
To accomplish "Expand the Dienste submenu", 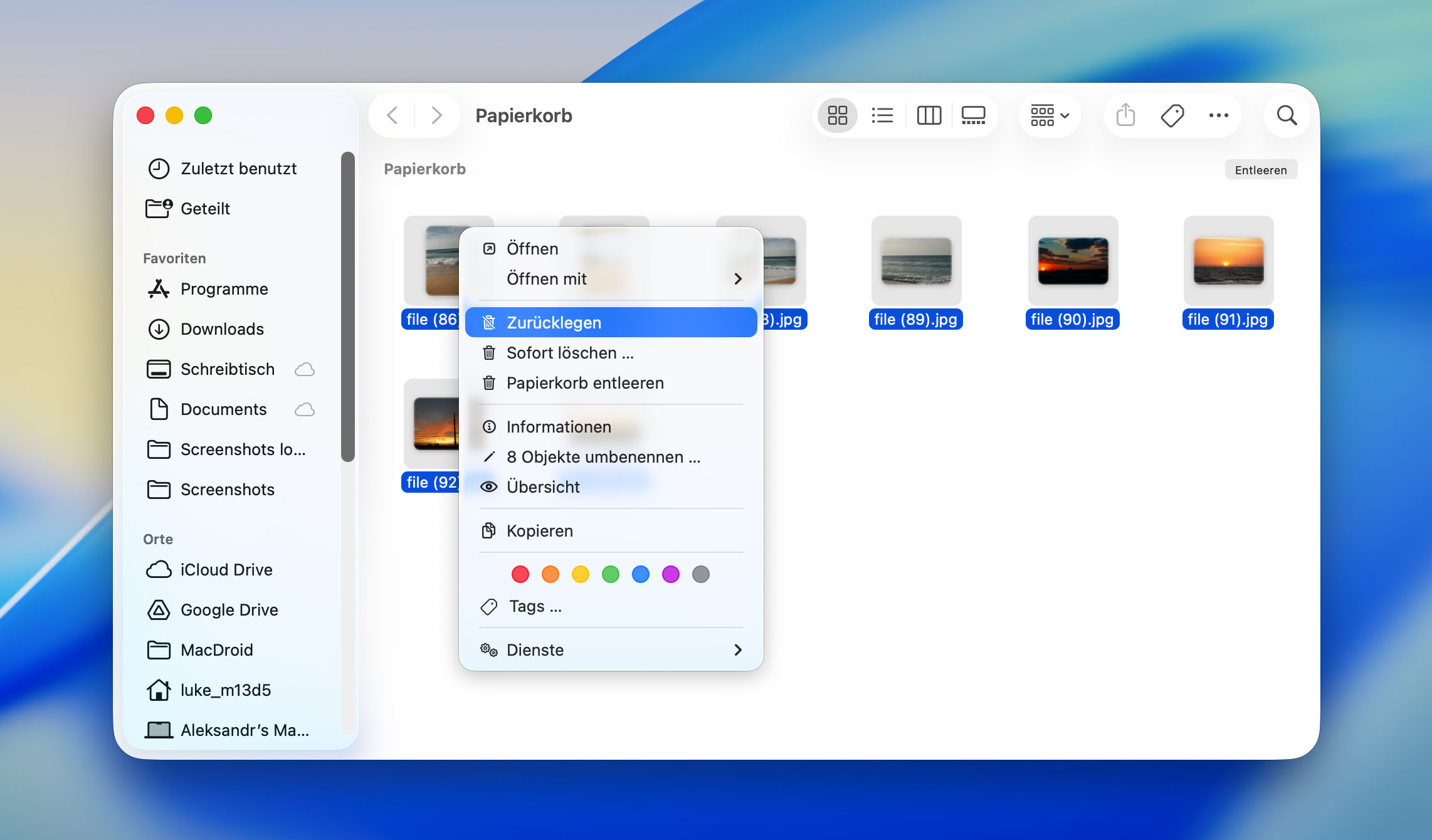I will tap(611, 650).
